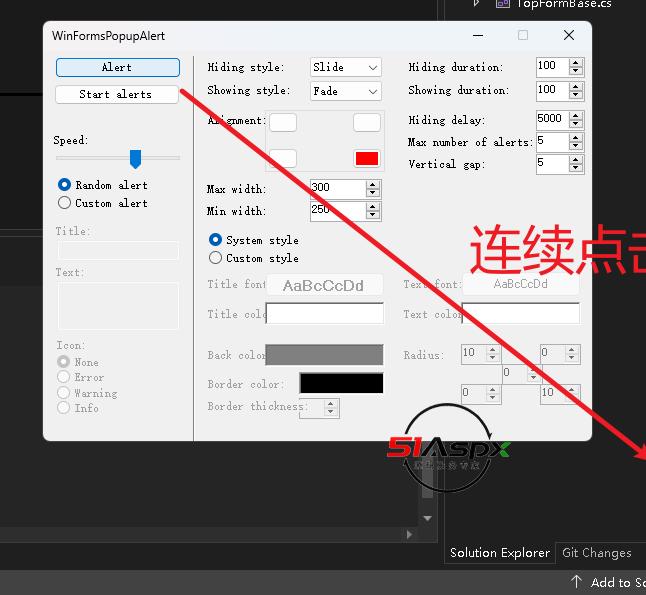
Task: Decrease Max number of alerts
Action: (576, 146)
